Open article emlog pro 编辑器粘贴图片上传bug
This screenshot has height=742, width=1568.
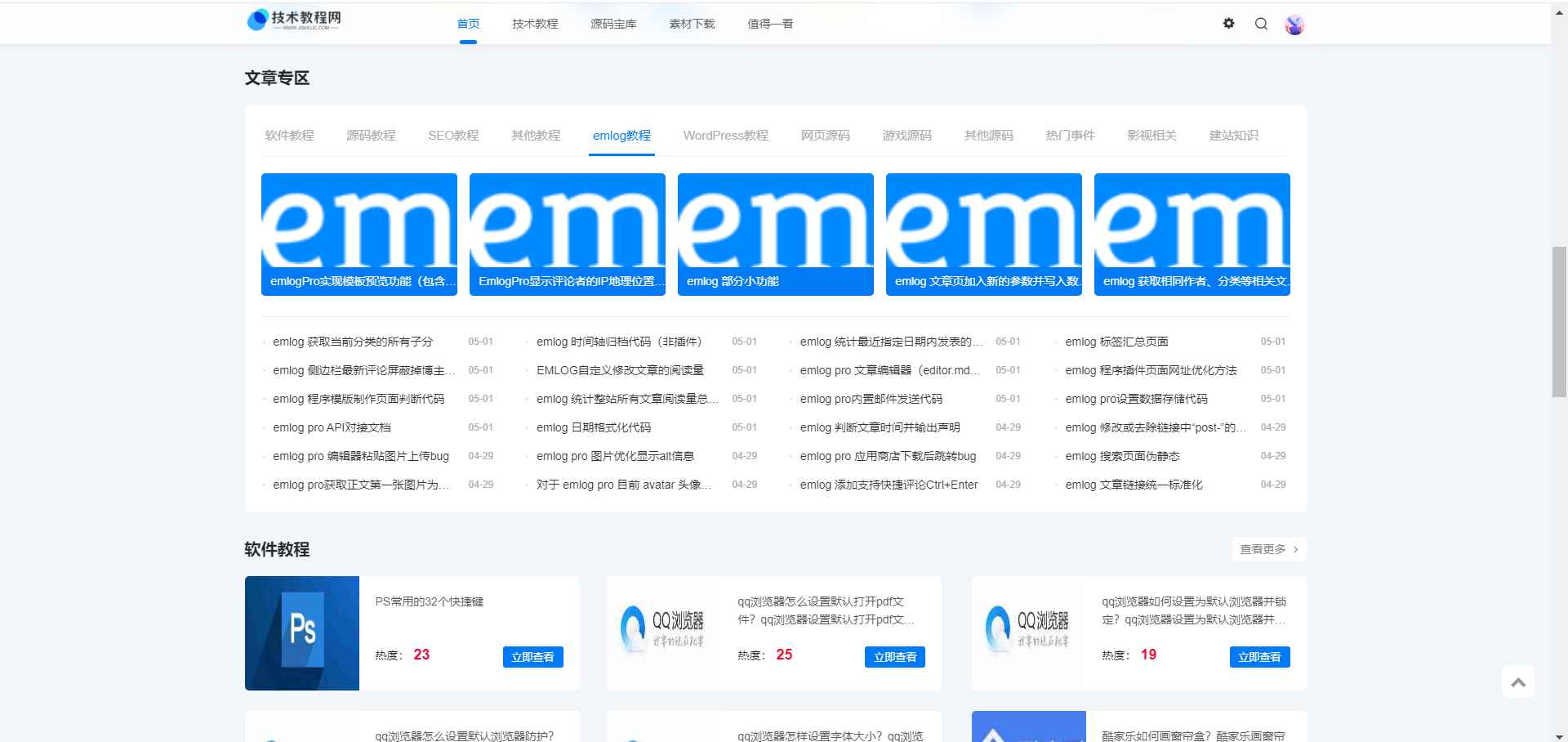361,456
